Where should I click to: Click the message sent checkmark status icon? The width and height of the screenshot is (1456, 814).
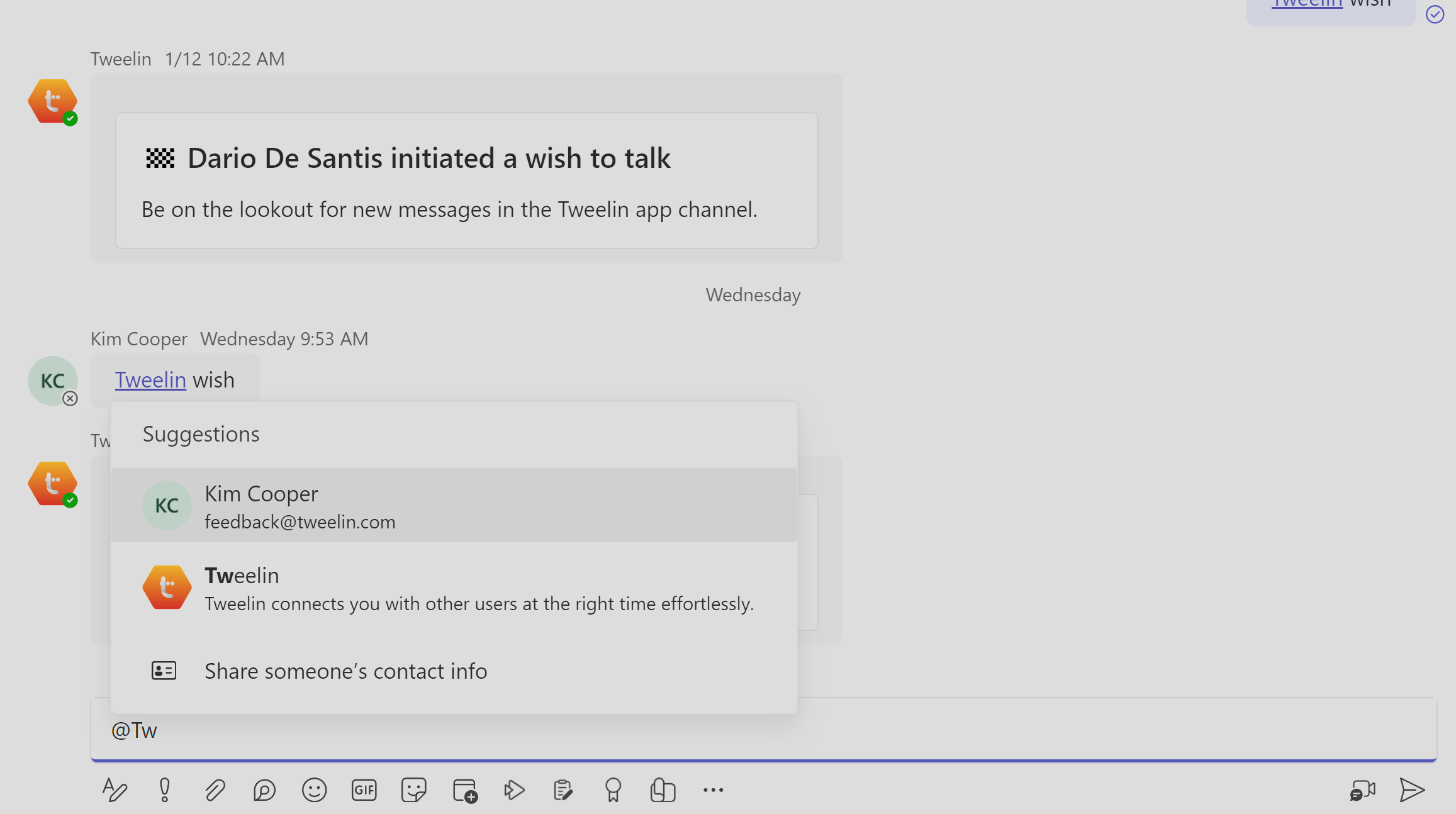tap(1435, 14)
